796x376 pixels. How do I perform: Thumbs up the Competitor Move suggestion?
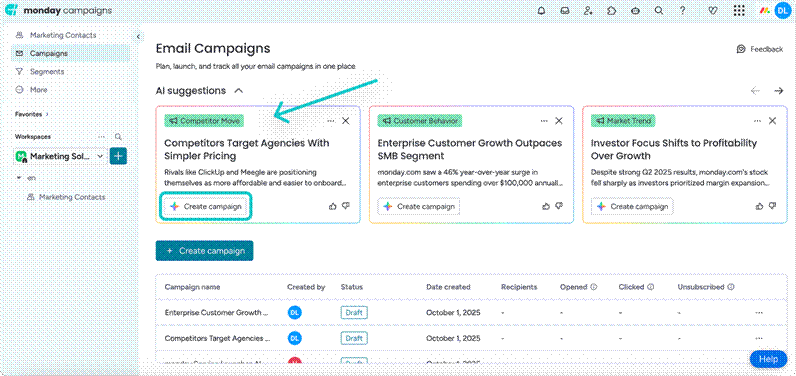click(333, 206)
